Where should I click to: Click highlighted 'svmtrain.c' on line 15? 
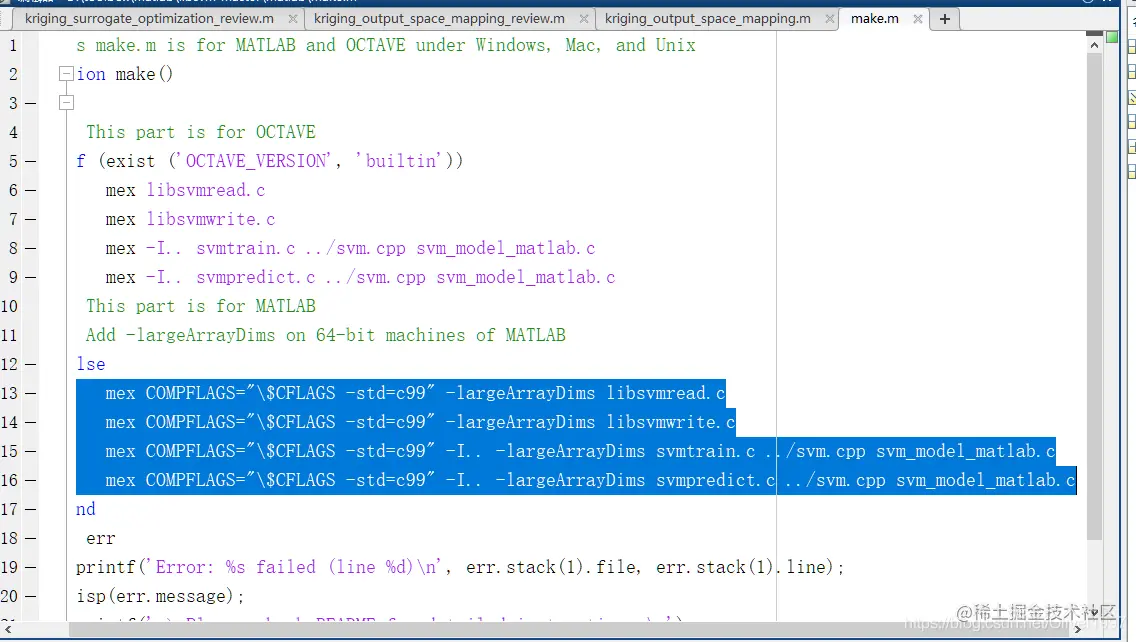(x=706, y=451)
